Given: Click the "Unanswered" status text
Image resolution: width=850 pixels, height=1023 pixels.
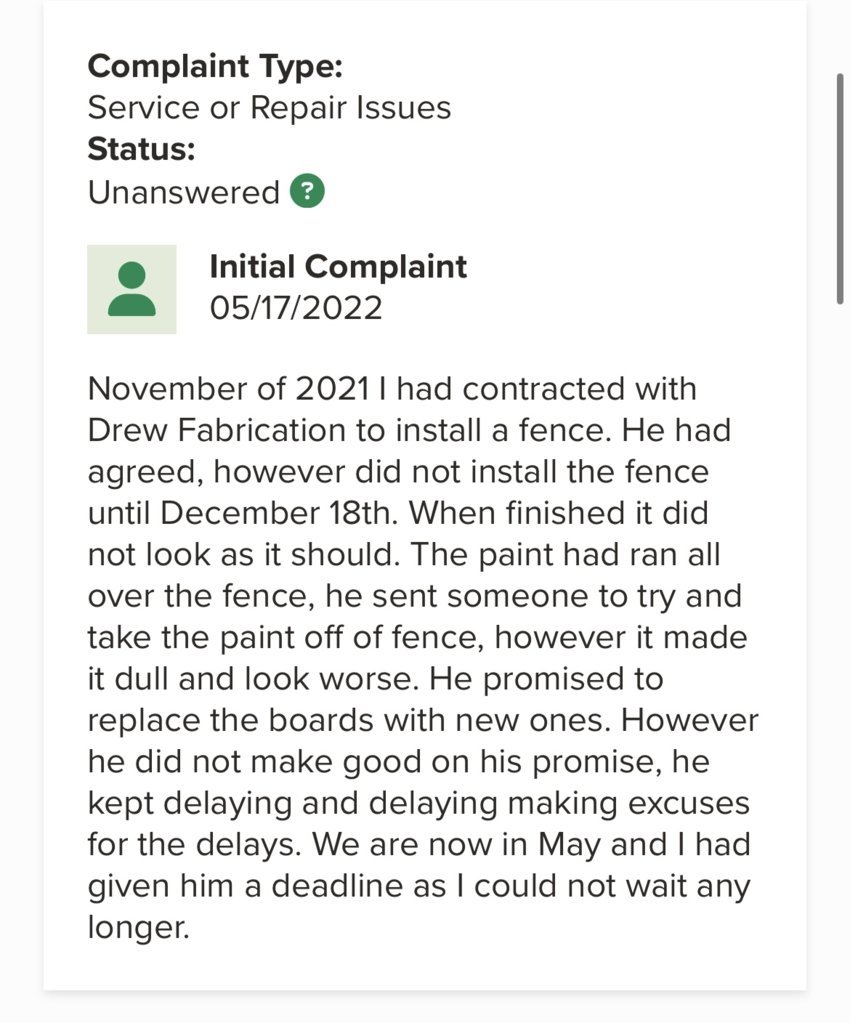Looking at the screenshot, I should tap(183, 192).
